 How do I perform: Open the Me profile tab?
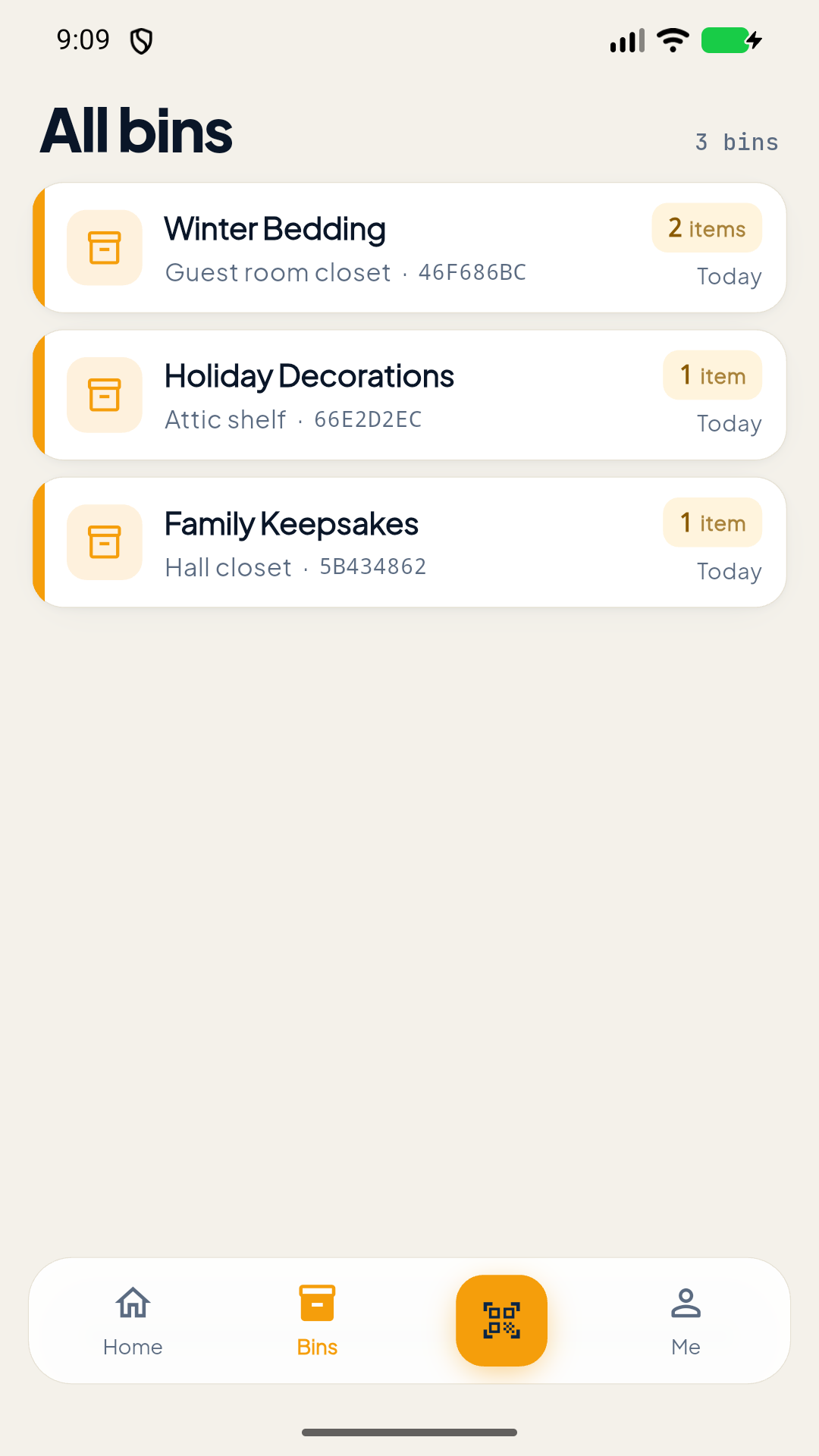(686, 1322)
